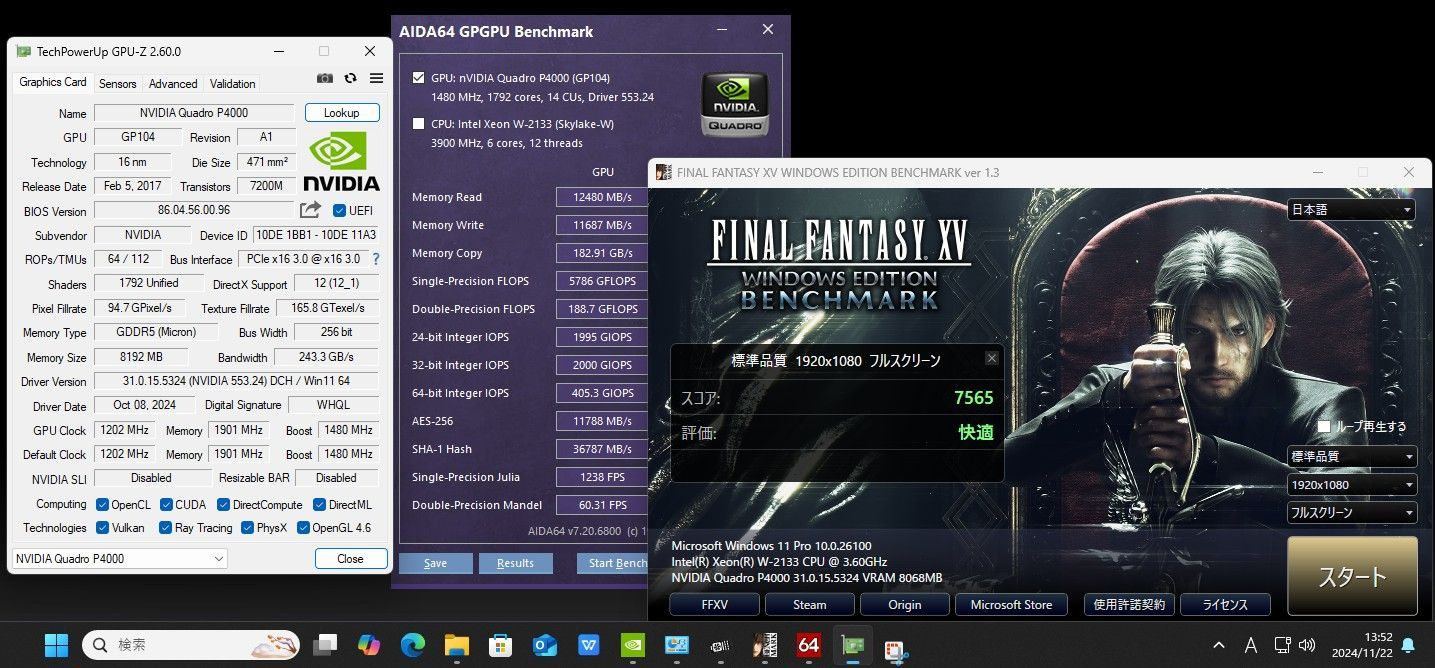The image size is (1435, 668).
Task: Click the Bandwidth value 243.3 GB/s
Action: pyautogui.click(x=327, y=357)
